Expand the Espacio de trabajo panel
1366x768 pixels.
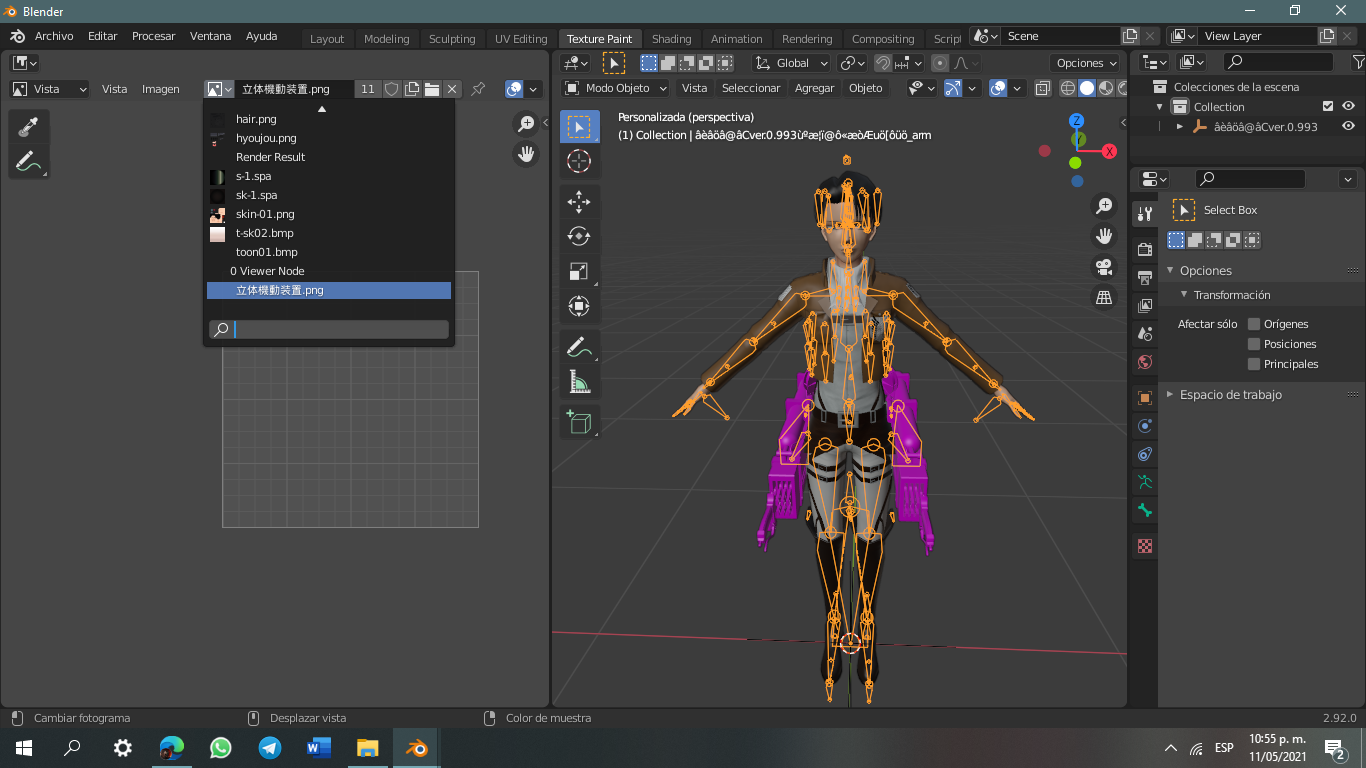pos(1230,394)
